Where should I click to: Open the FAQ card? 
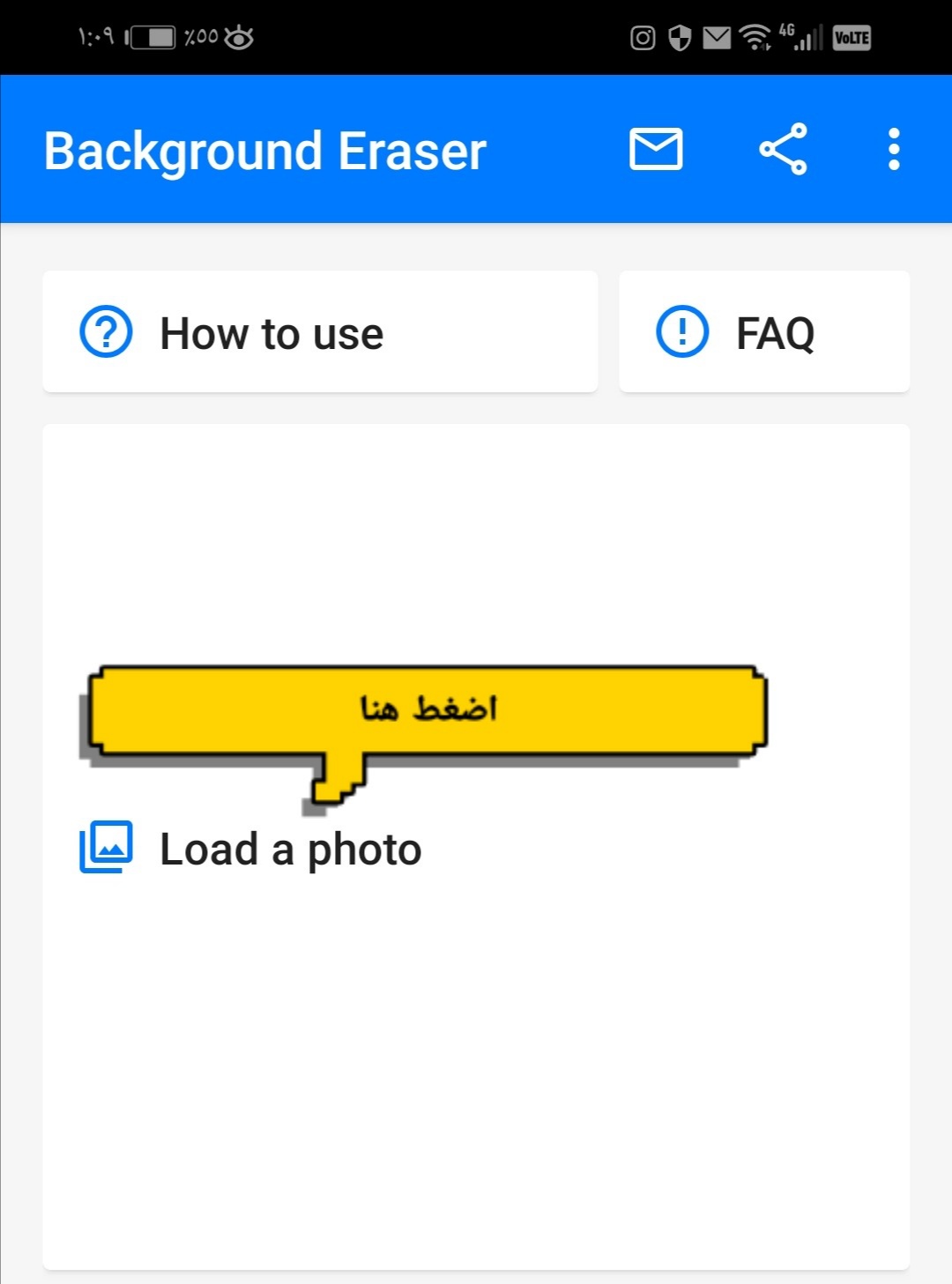[764, 331]
